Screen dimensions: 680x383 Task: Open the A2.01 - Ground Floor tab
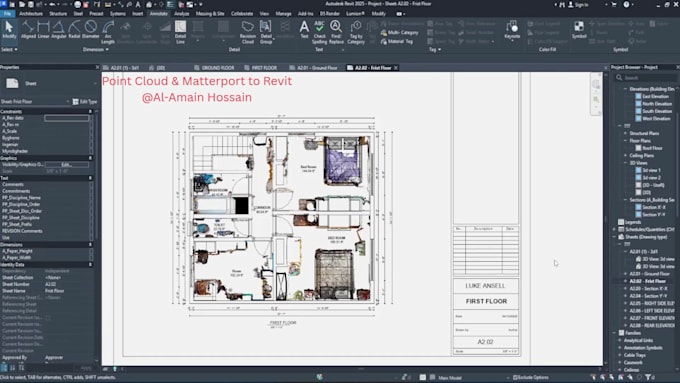click(x=313, y=68)
